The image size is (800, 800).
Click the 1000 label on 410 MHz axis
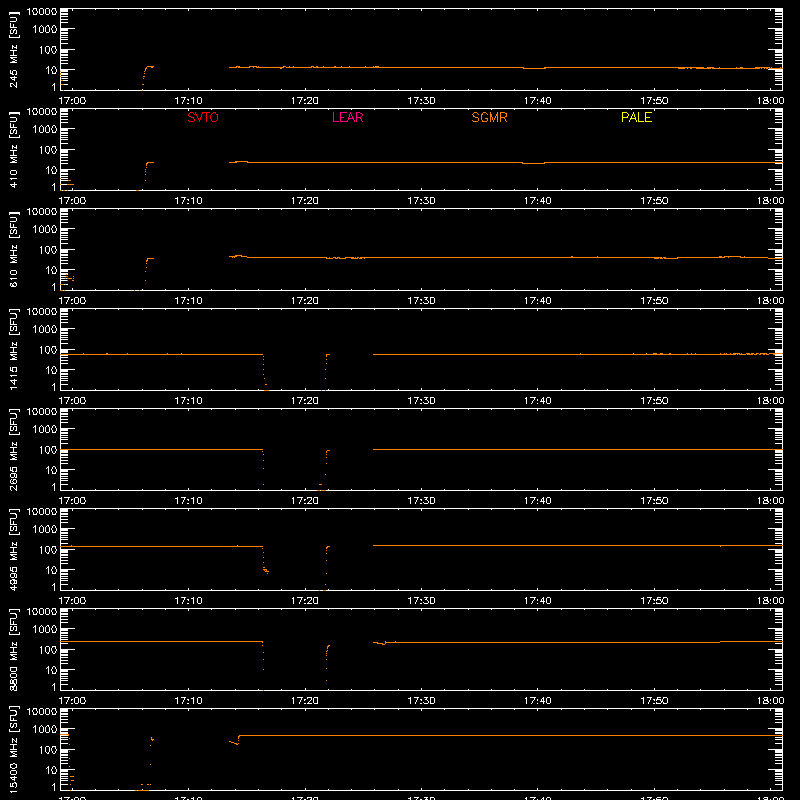[x=45, y=130]
